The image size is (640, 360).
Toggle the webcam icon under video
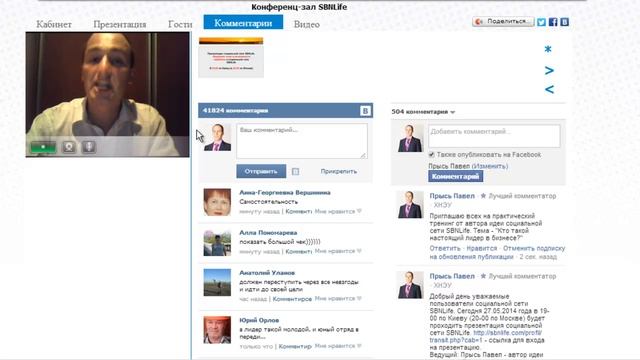69,147
